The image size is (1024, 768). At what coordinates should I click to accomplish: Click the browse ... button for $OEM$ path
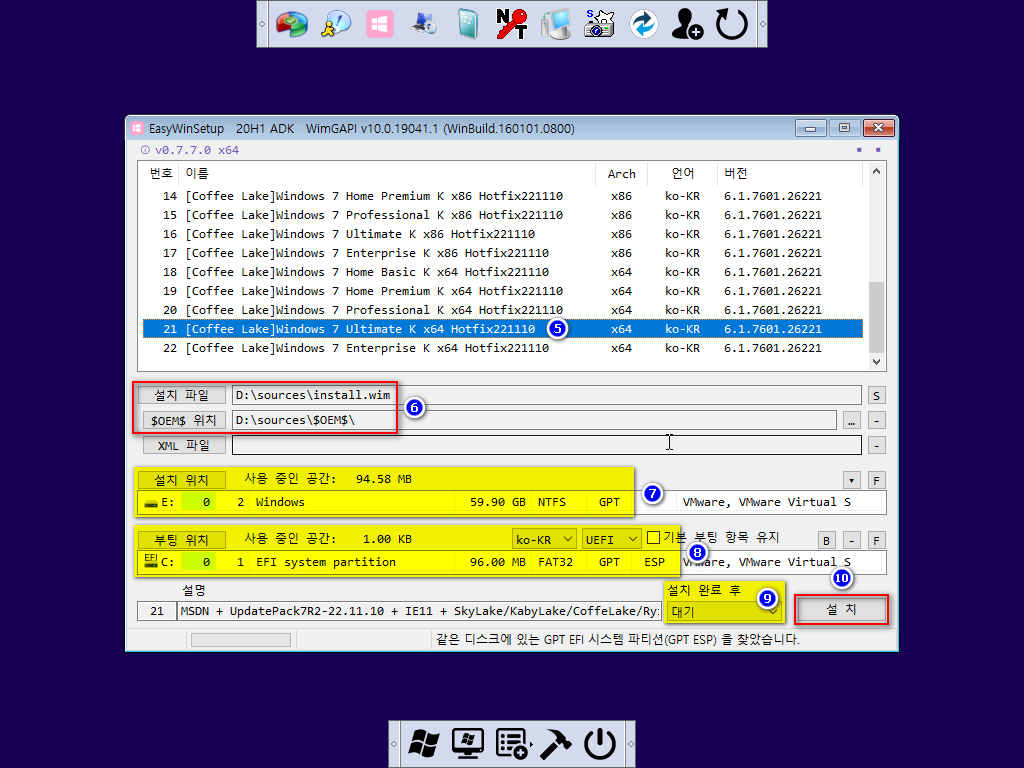[851, 421]
